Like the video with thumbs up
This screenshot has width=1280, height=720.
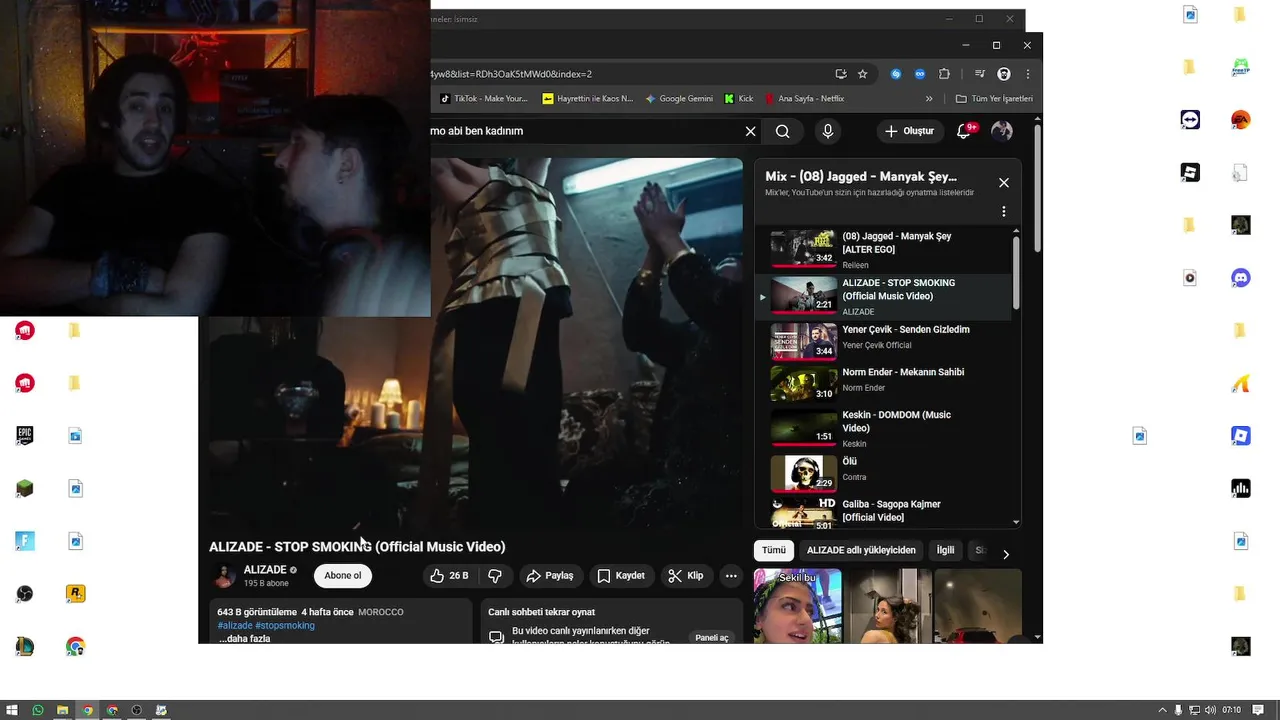click(448, 576)
